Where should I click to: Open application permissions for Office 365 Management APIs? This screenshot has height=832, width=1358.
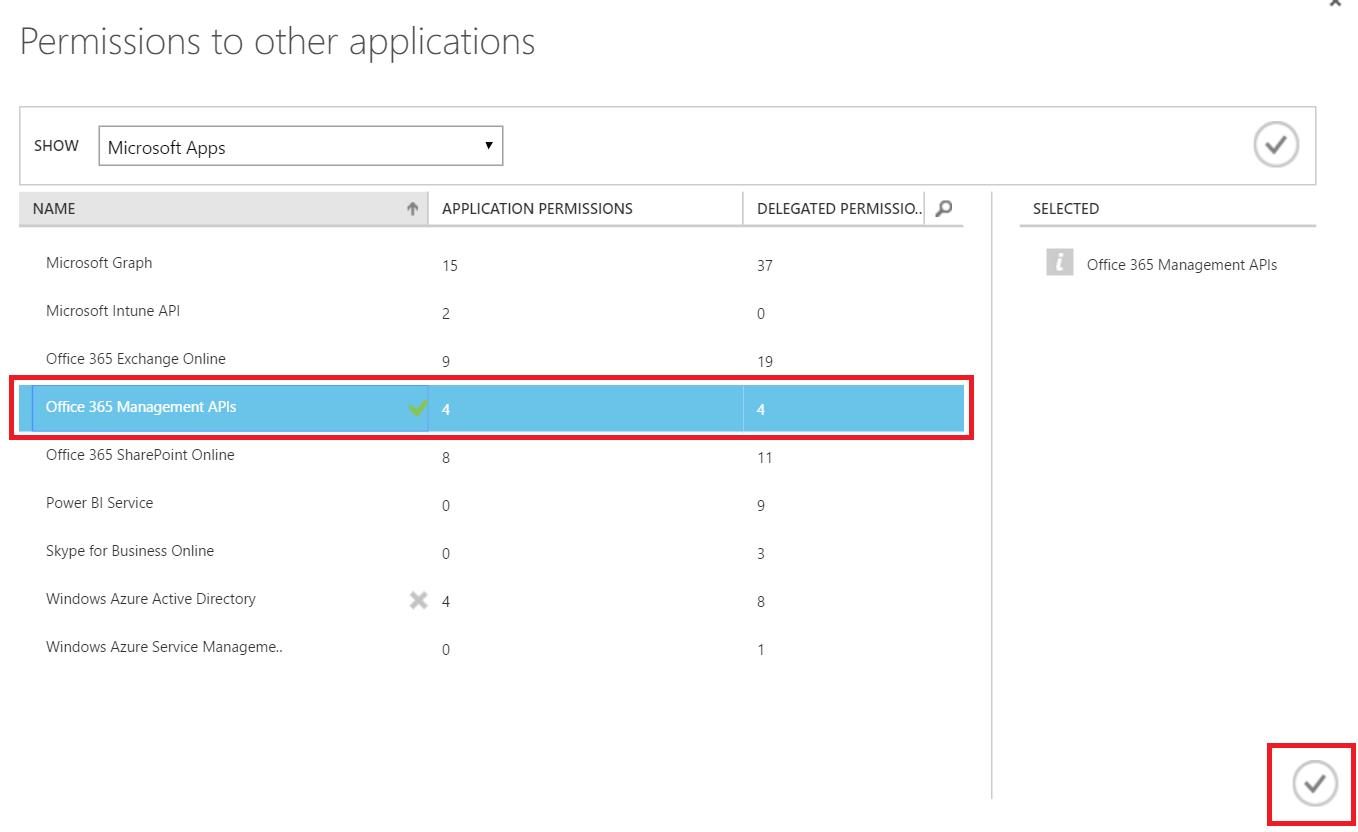click(446, 410)
